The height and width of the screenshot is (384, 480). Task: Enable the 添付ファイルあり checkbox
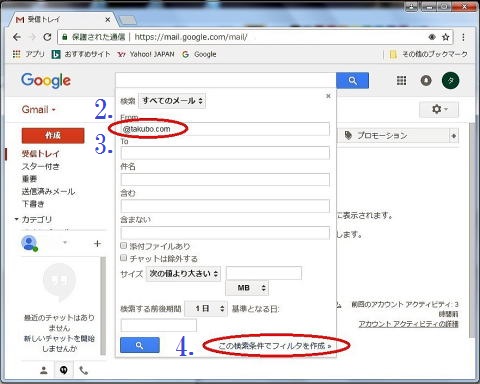(x=124, y=246)
